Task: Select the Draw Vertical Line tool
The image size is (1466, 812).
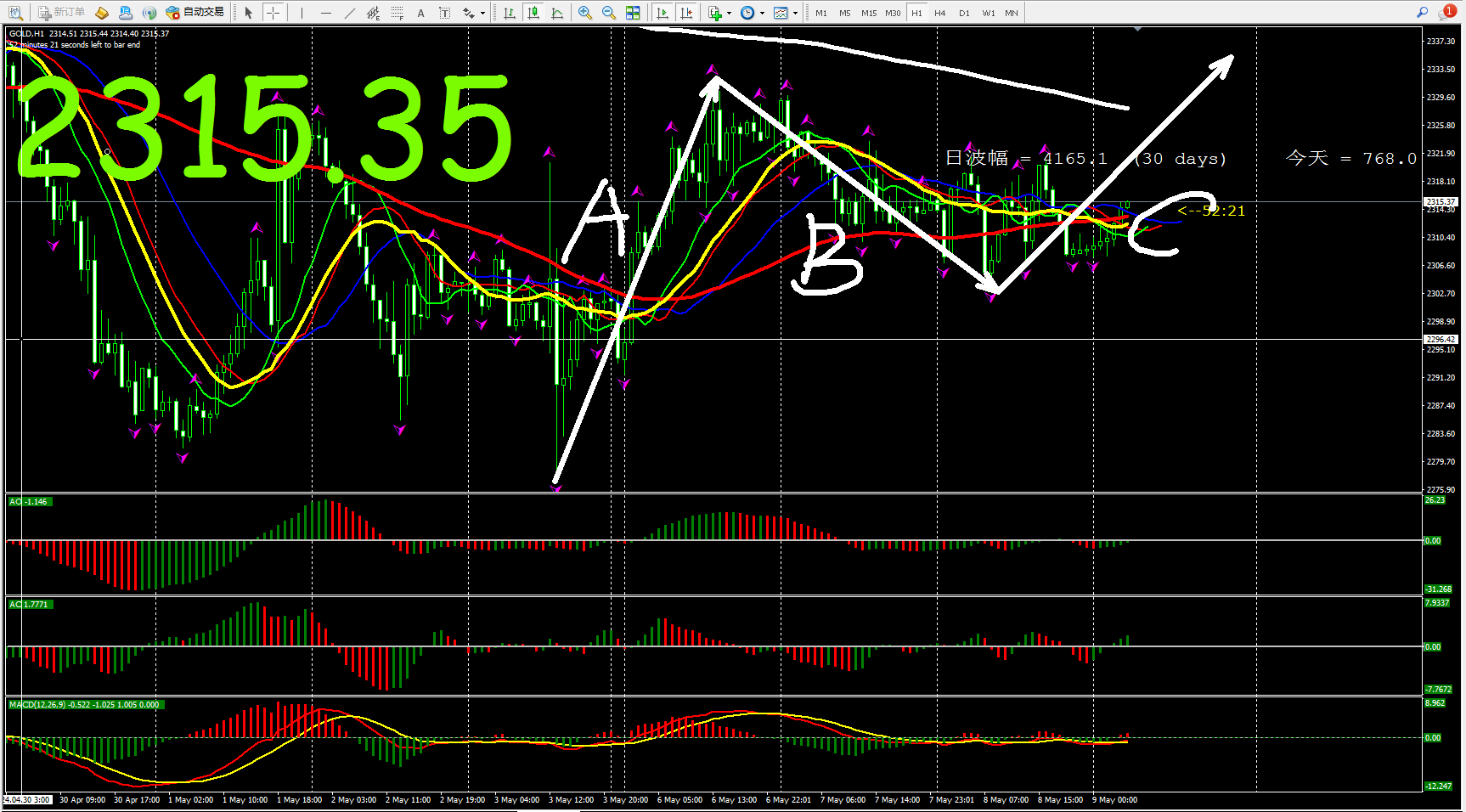Action: tap(302, 13)
